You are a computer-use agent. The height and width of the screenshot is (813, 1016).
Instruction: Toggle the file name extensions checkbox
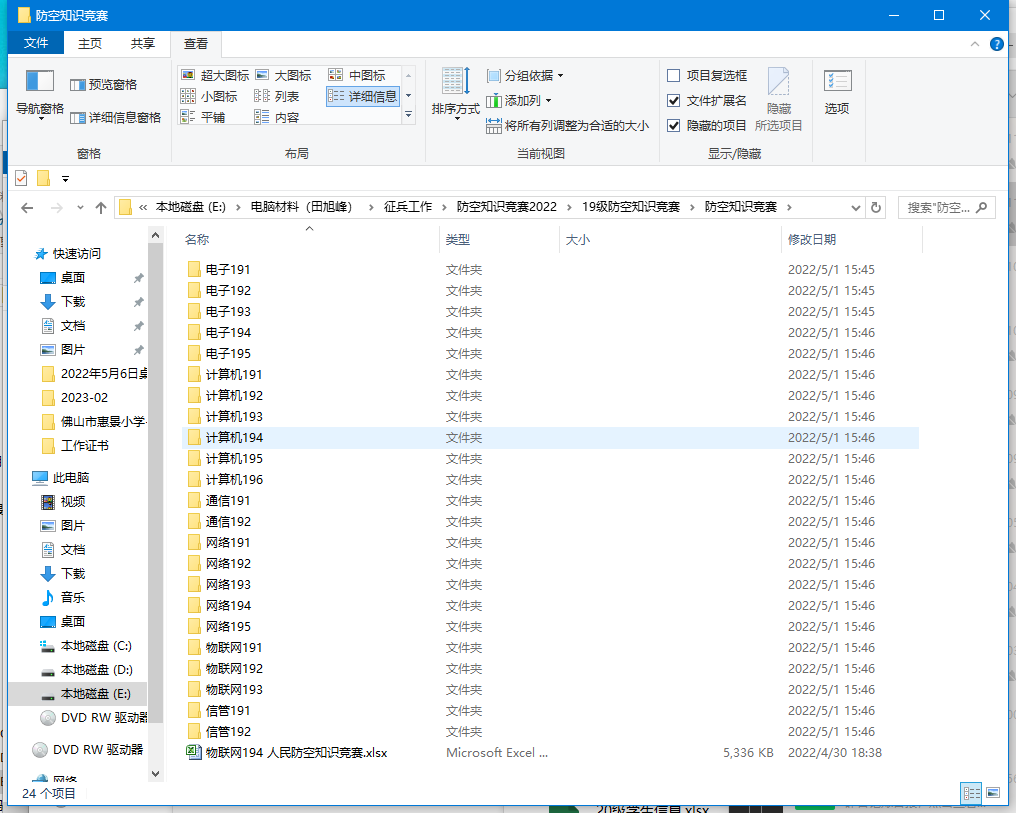click(674, 100)
